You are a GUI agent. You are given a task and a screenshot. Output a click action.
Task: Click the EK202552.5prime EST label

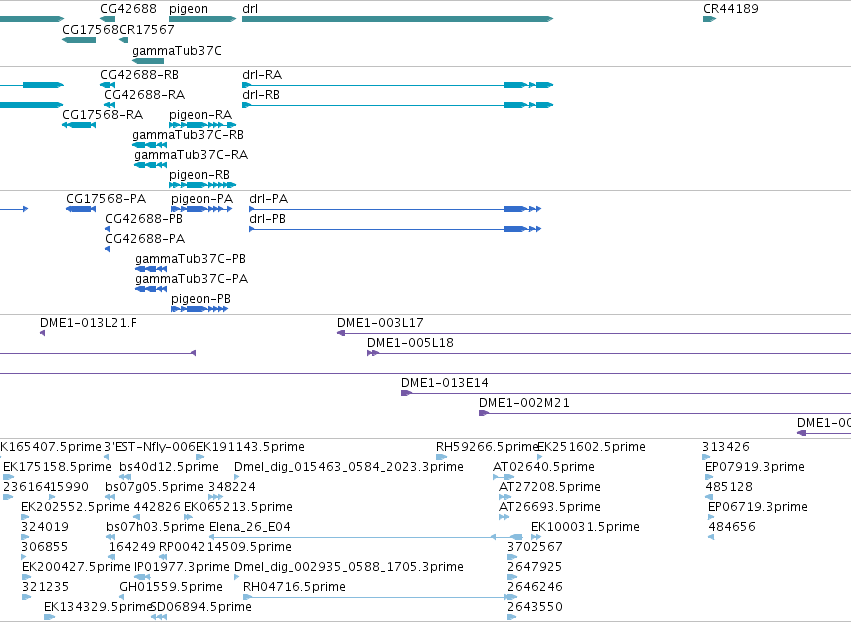(75, 507)
